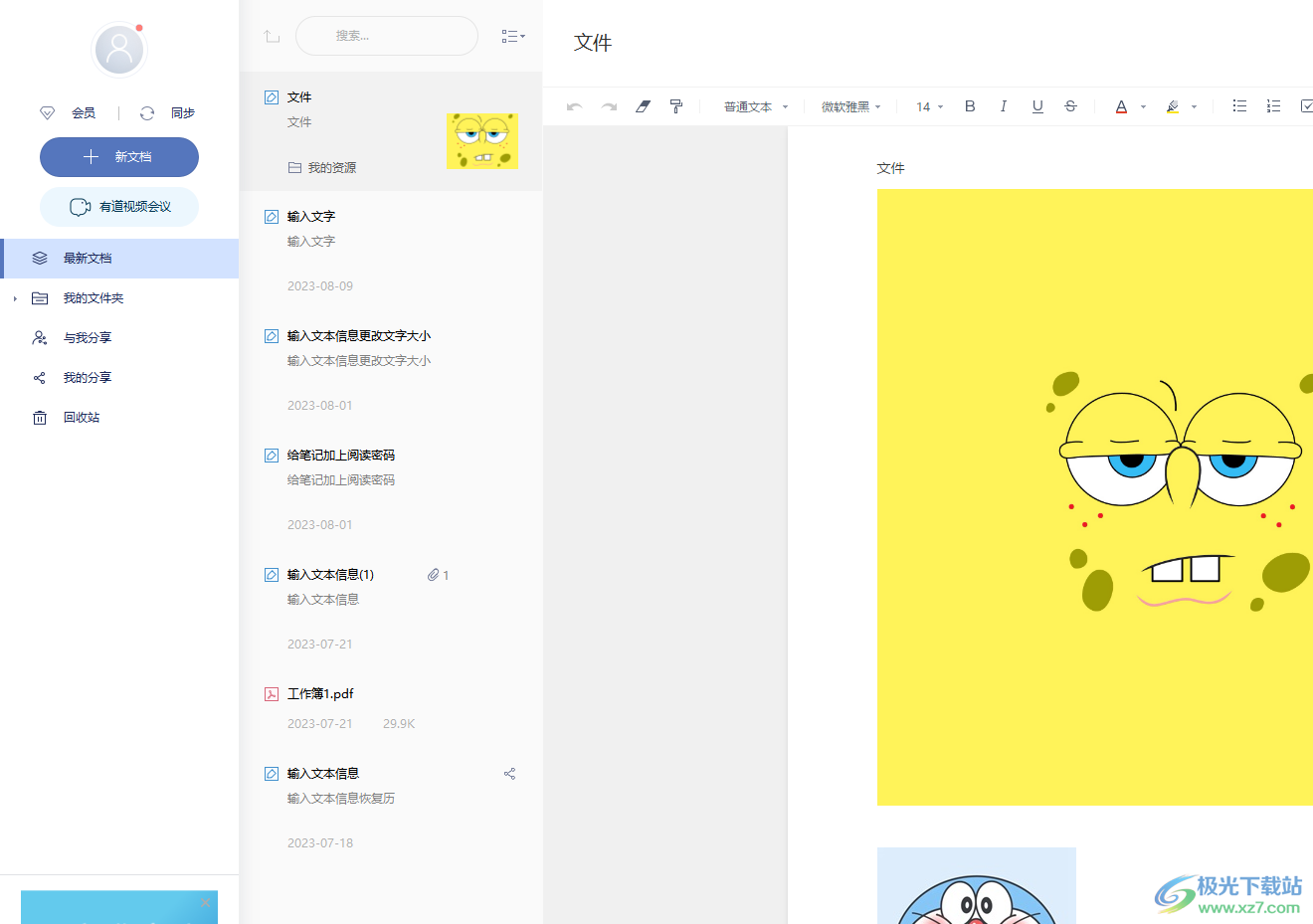Click the note icon beside 给笔记加上阅读密码

pos(272,456)
